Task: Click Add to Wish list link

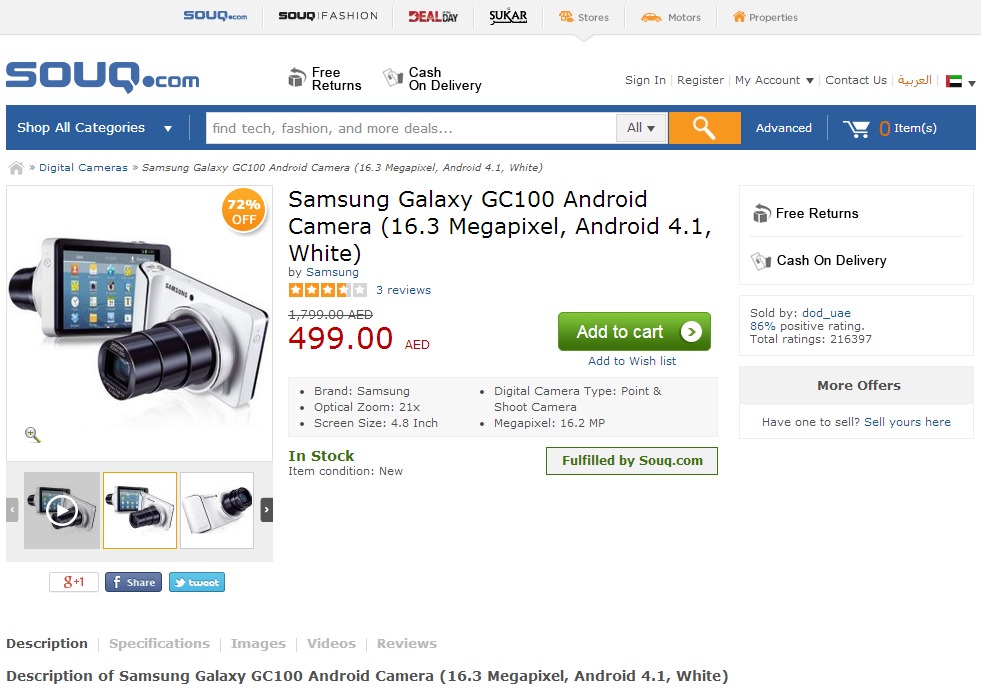Action: tap(632, 361)
